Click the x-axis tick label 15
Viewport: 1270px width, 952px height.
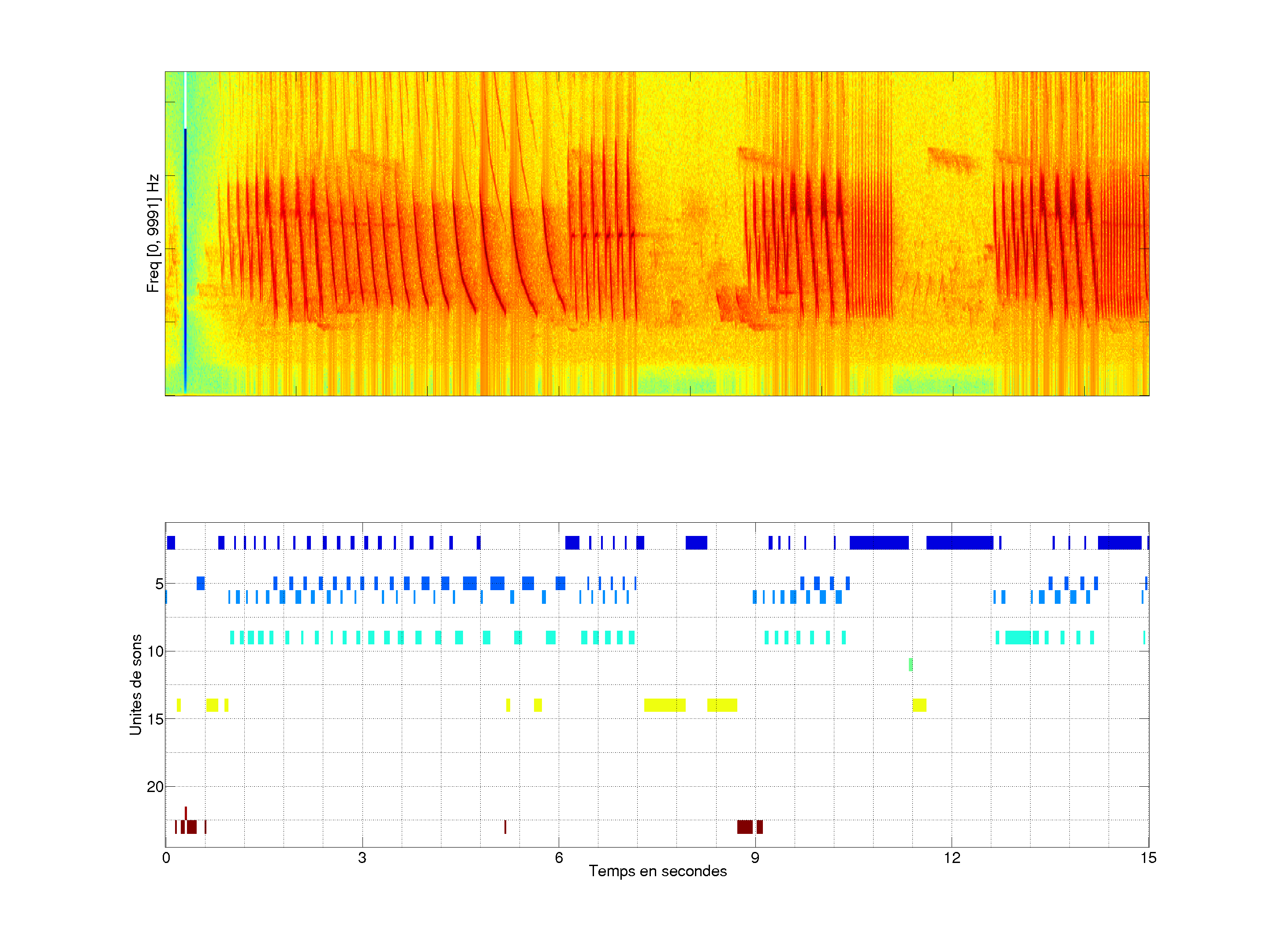[1148, 857]
